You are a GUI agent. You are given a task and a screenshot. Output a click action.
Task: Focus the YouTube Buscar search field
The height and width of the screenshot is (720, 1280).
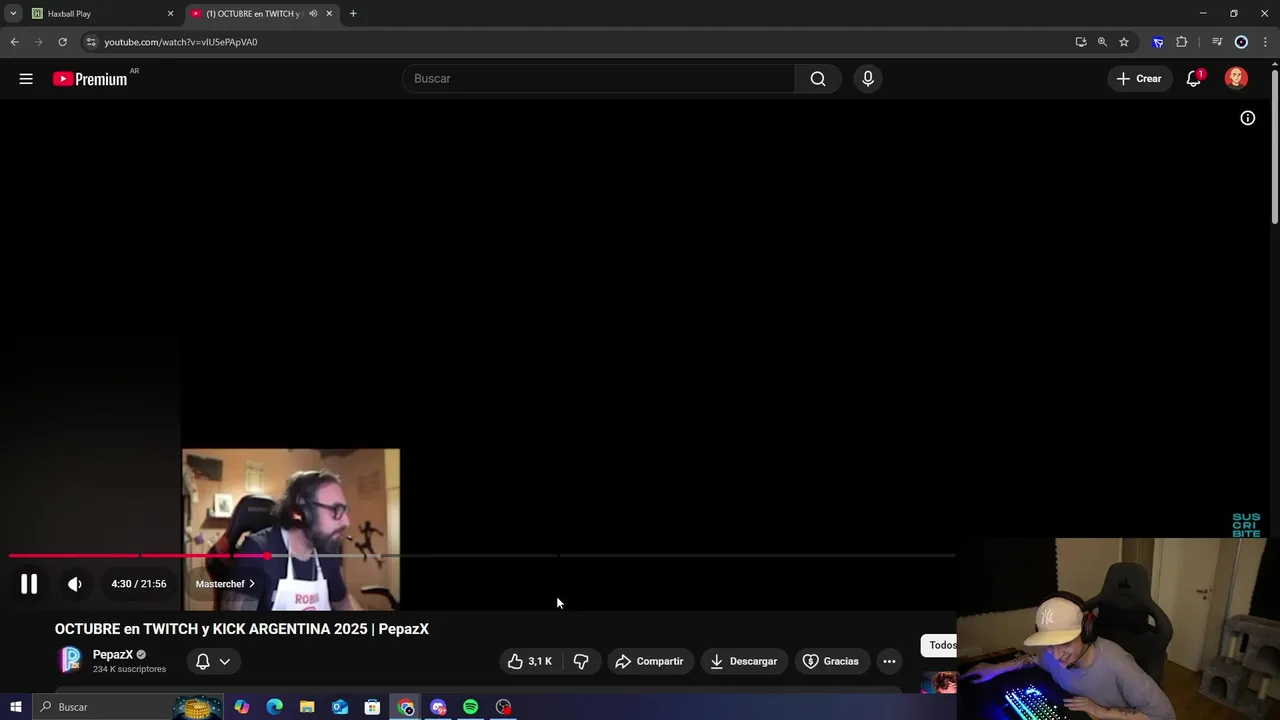tap(598, 79)
